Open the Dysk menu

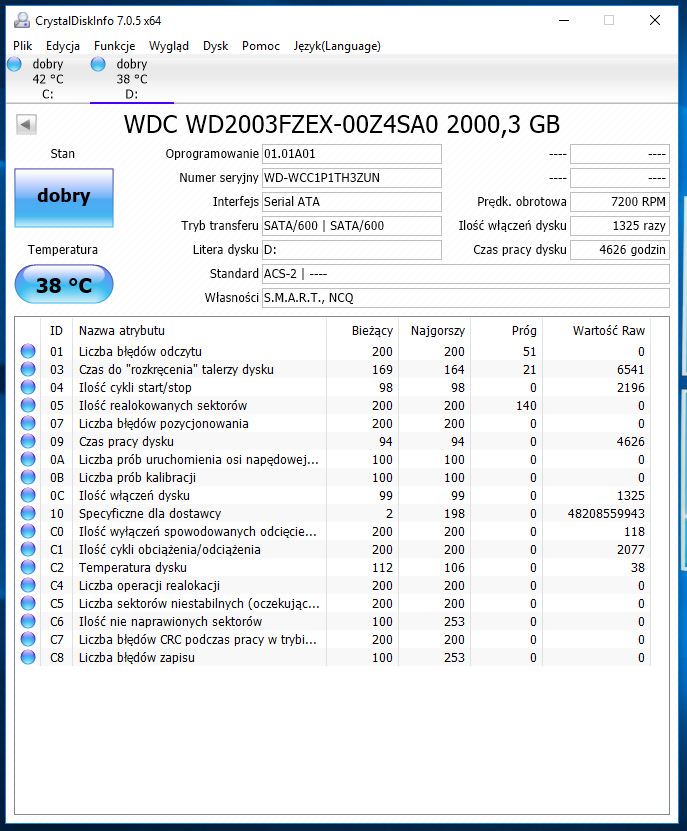click(215, 46)
